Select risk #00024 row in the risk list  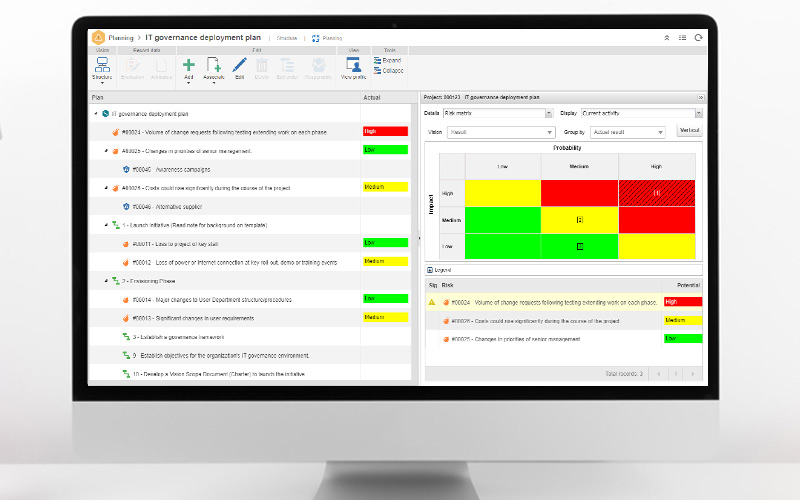tap(550, 301)
